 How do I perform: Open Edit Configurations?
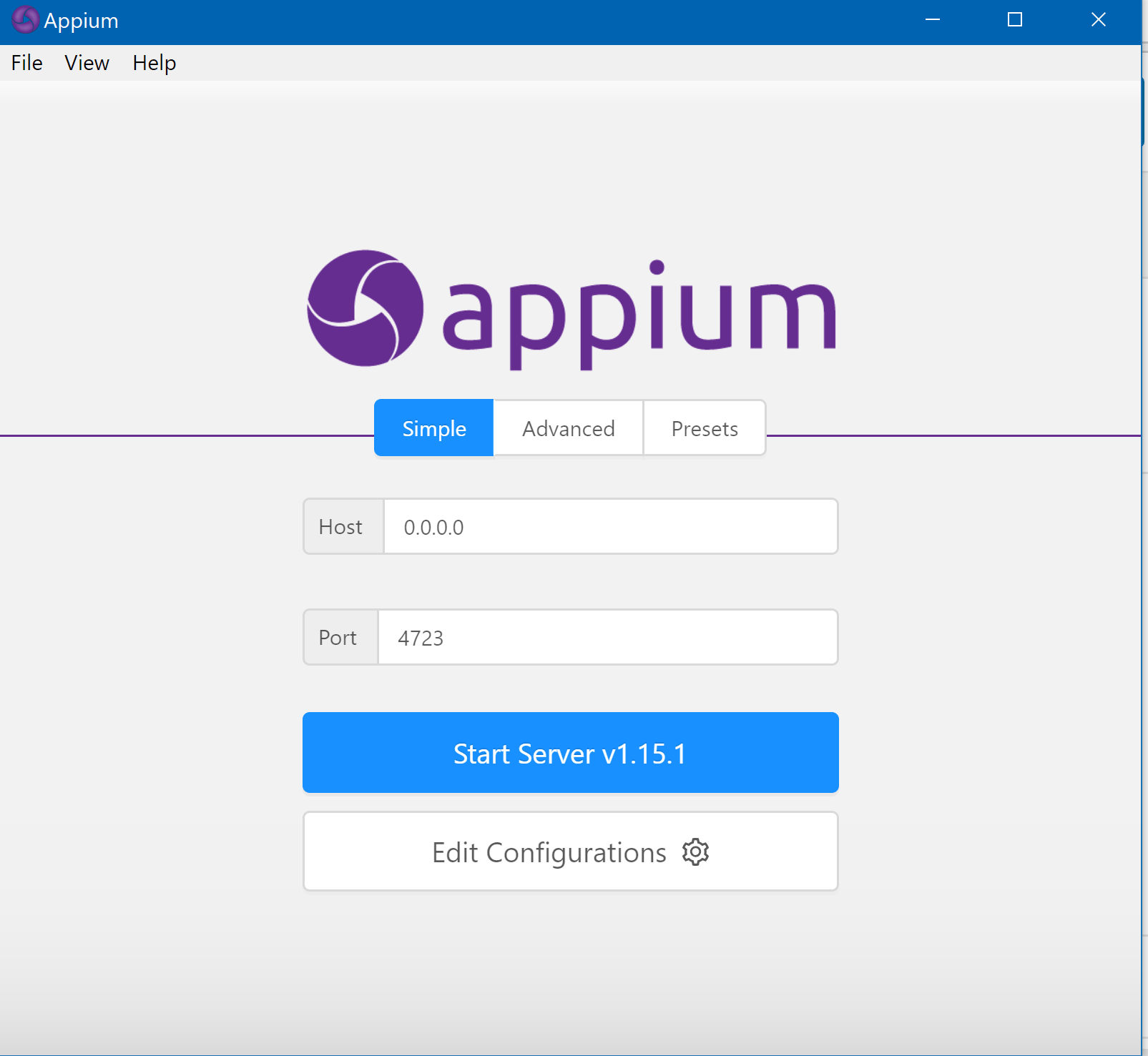pos(571,851)
